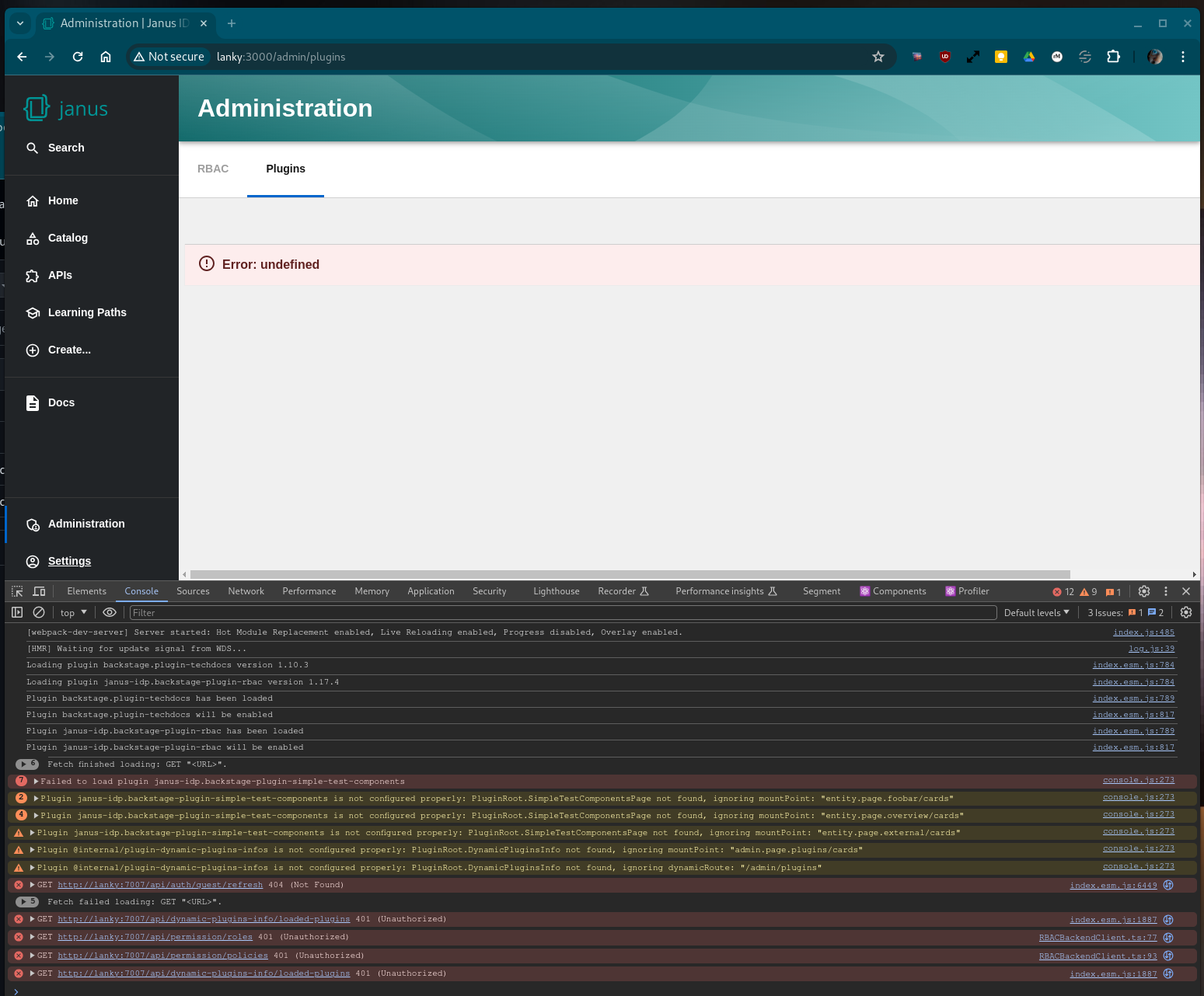The width and height of the screenshot is (1204, 996).
Task: Open Settings in the sidebar
Action: click(58, 561)
